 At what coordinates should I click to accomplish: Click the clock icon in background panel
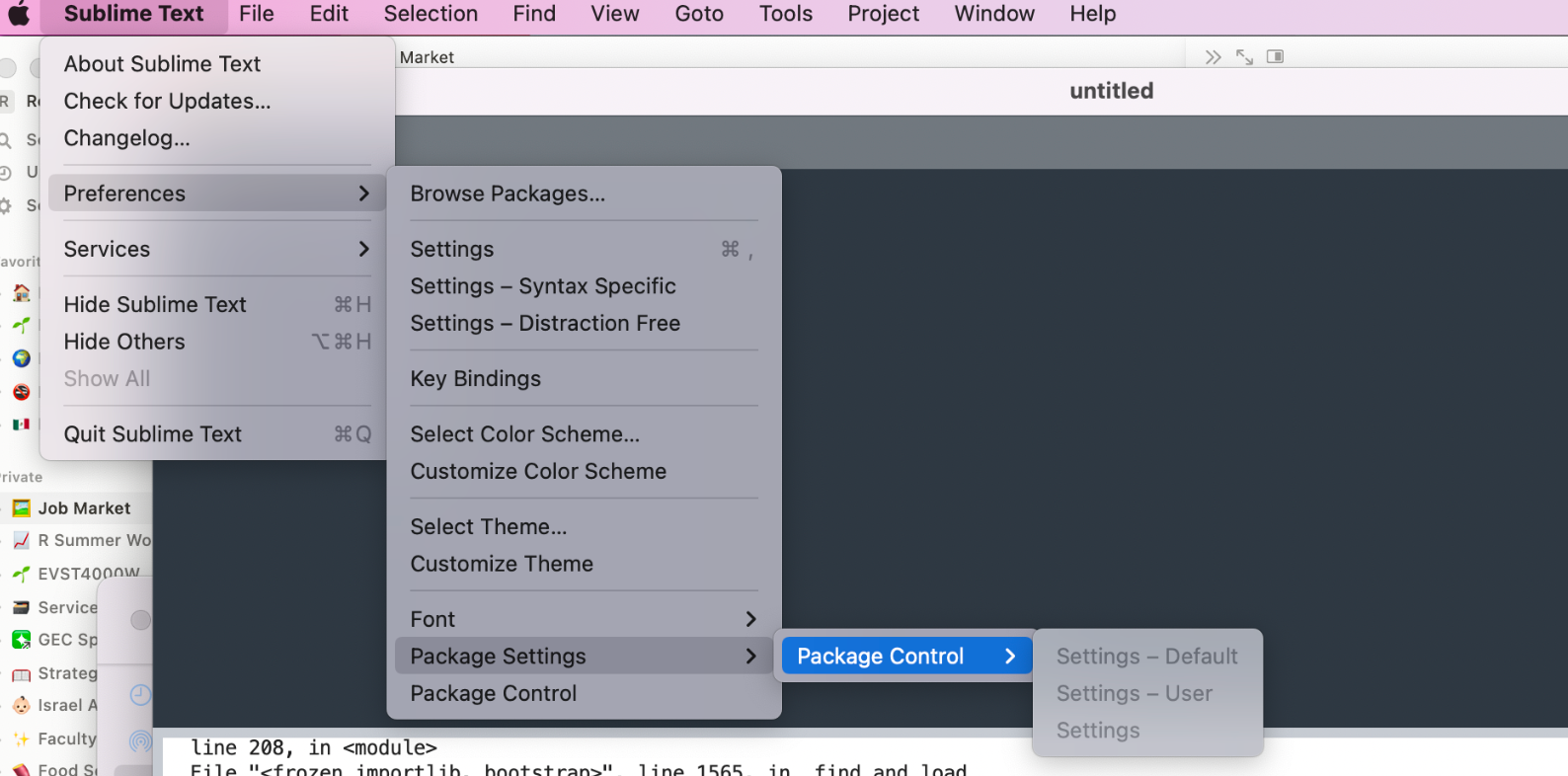141,695
